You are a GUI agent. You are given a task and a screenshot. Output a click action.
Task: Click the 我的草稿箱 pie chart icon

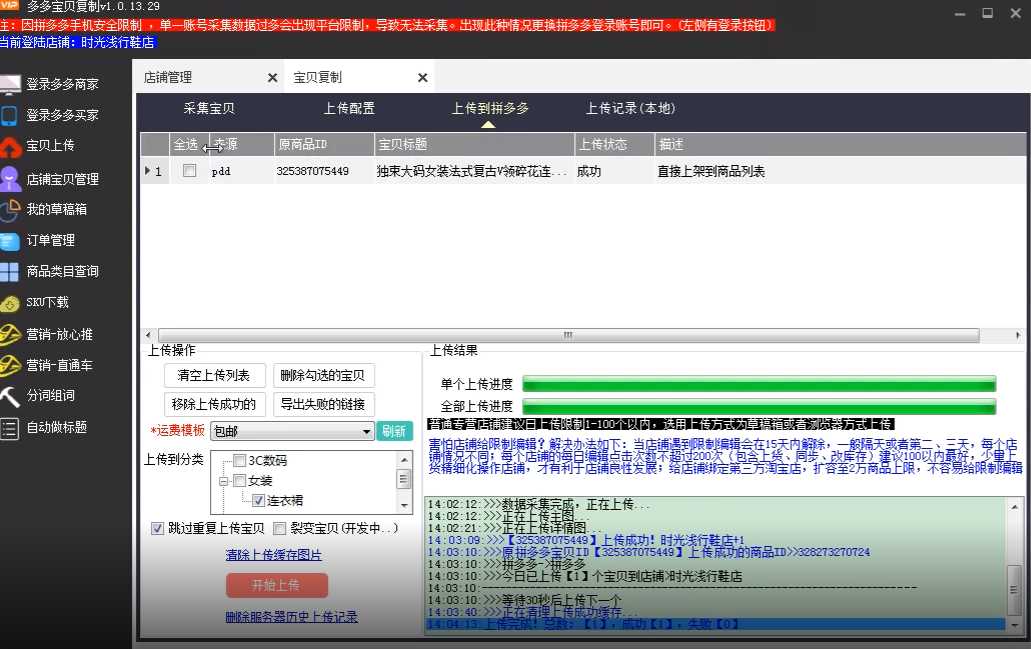tap(10, 210)
